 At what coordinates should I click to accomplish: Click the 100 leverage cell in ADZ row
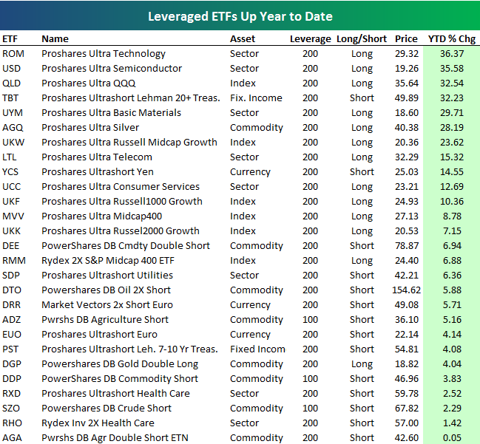310,320
